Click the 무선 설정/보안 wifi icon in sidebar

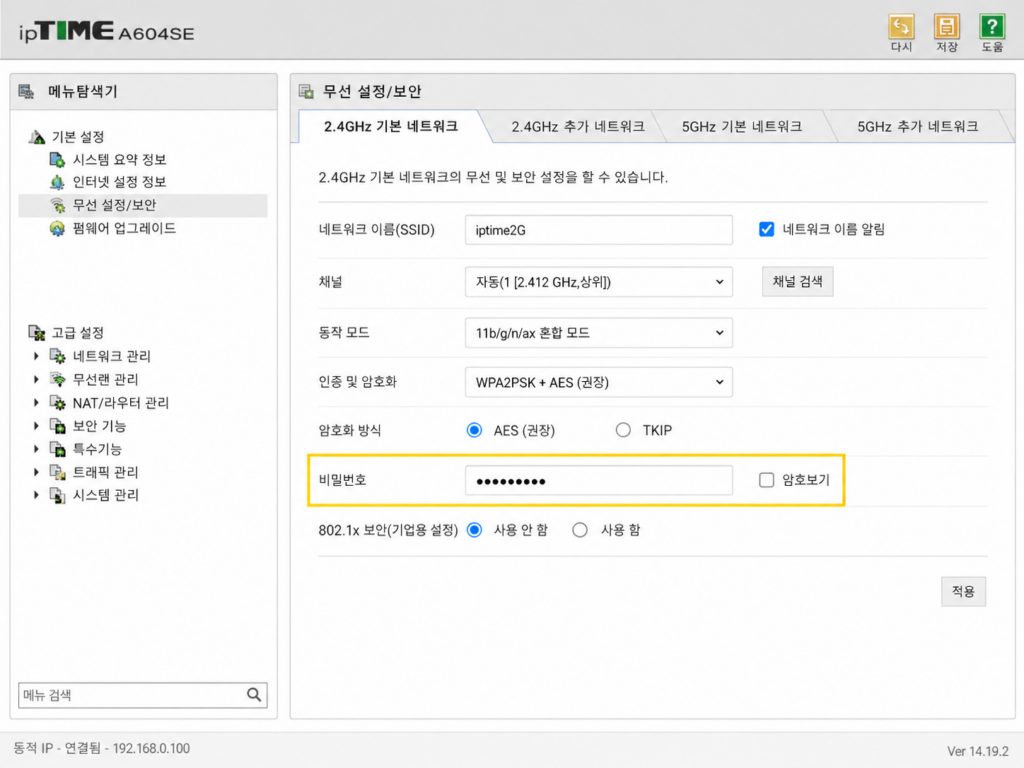[x=57, y=205]
